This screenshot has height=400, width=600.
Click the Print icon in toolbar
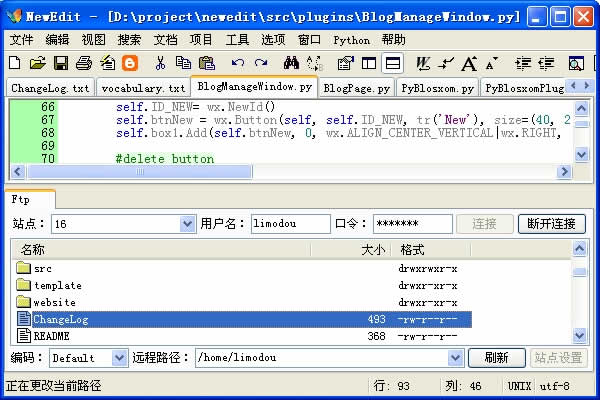click(x=84, y=63)
